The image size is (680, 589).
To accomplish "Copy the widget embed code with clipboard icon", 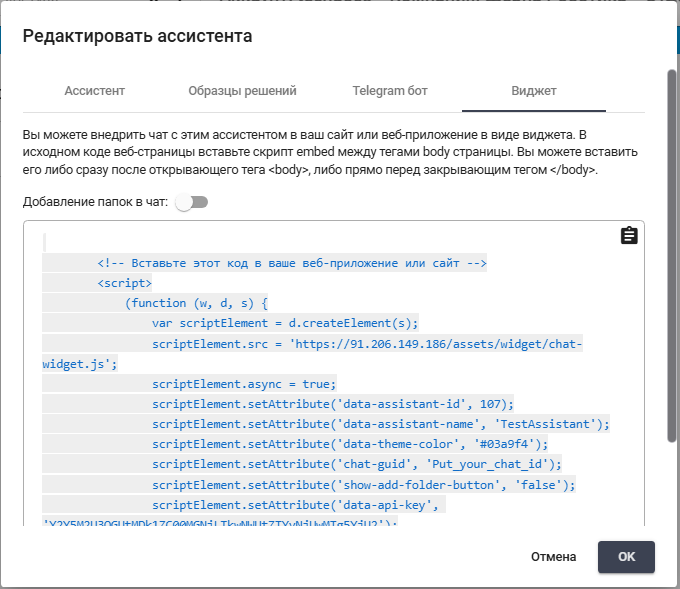I will click(x=629, y=236).
